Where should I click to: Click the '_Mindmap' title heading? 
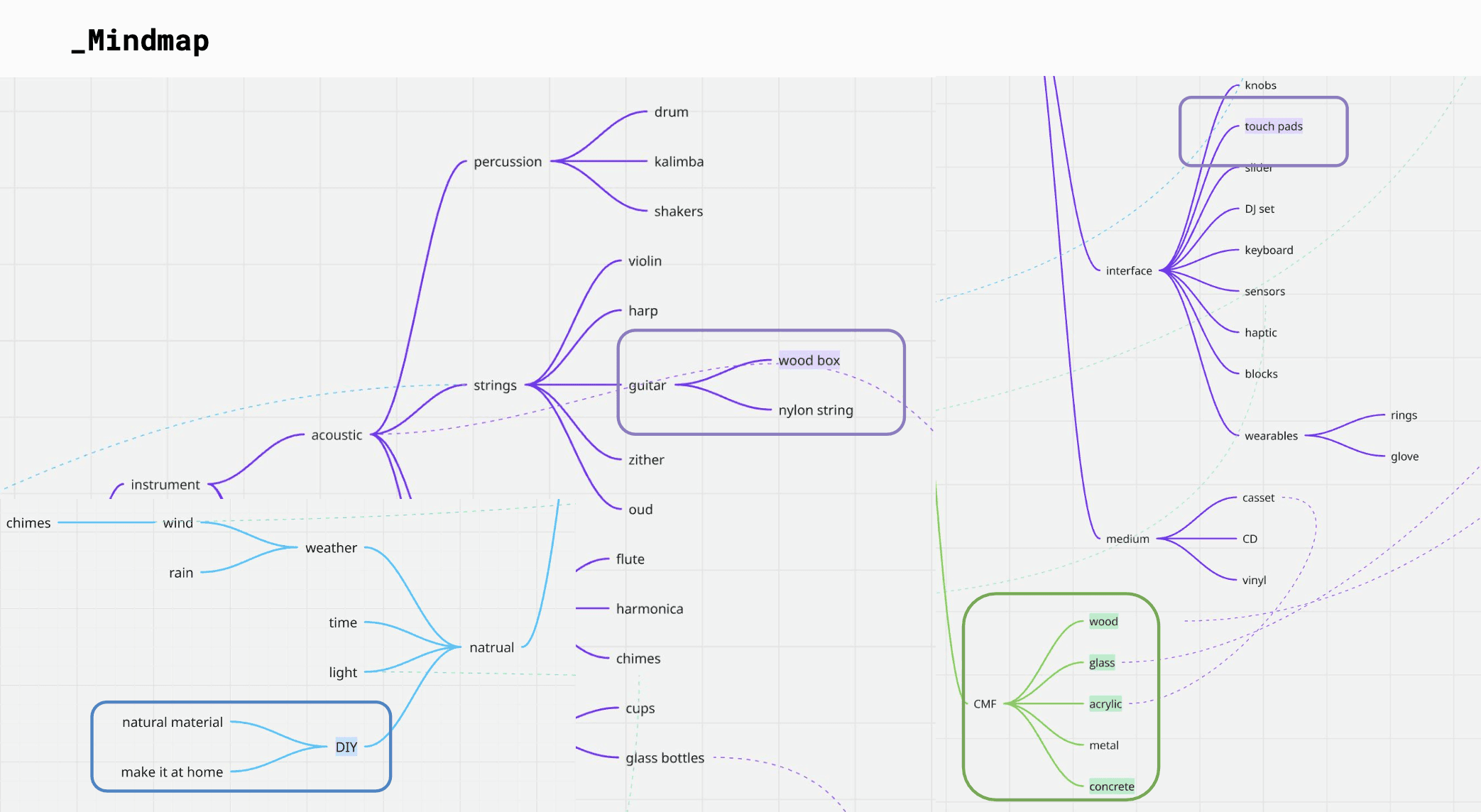[x=141, y=40]
